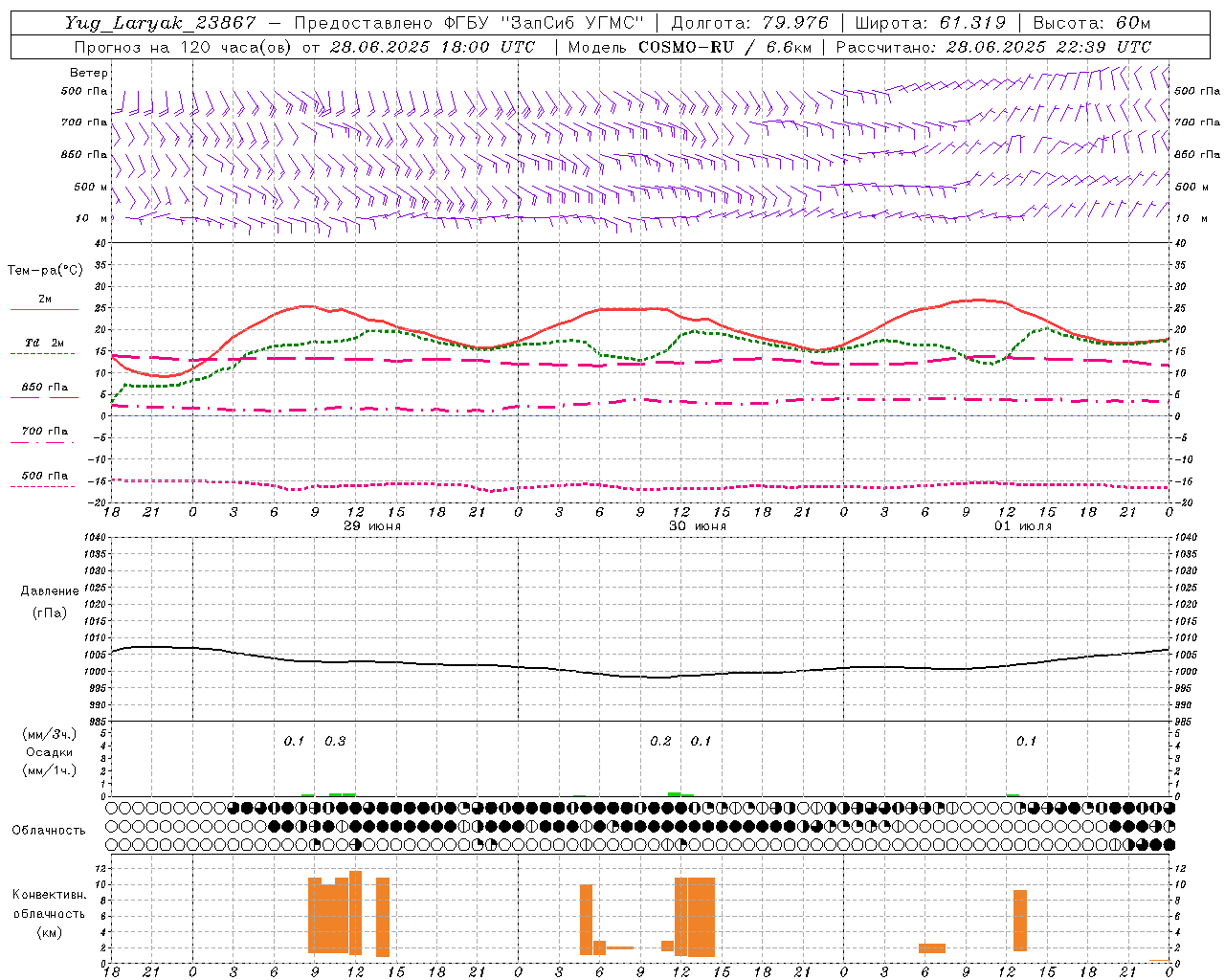Click the 0.1 value beside 0.3

point(294,741)
